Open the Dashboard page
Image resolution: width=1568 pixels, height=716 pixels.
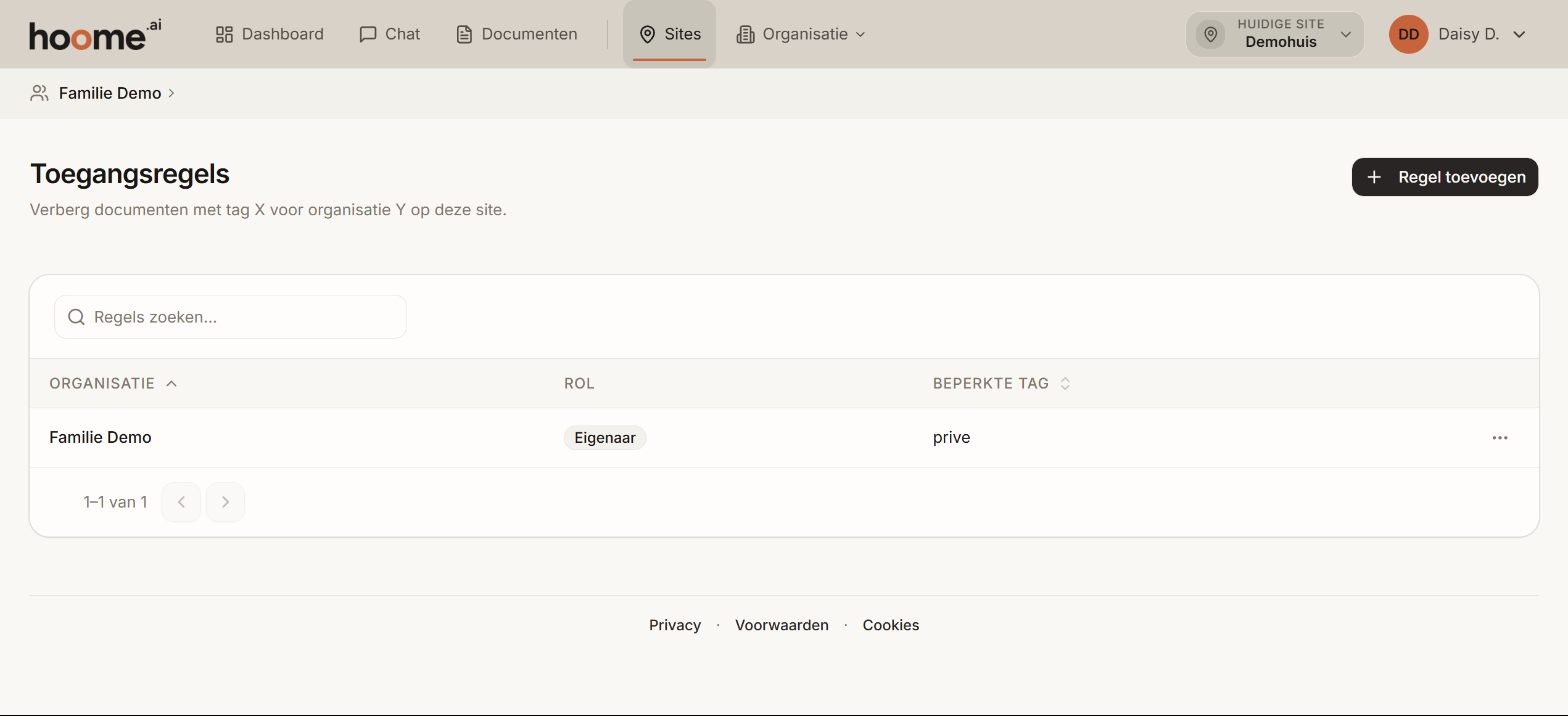270,34
